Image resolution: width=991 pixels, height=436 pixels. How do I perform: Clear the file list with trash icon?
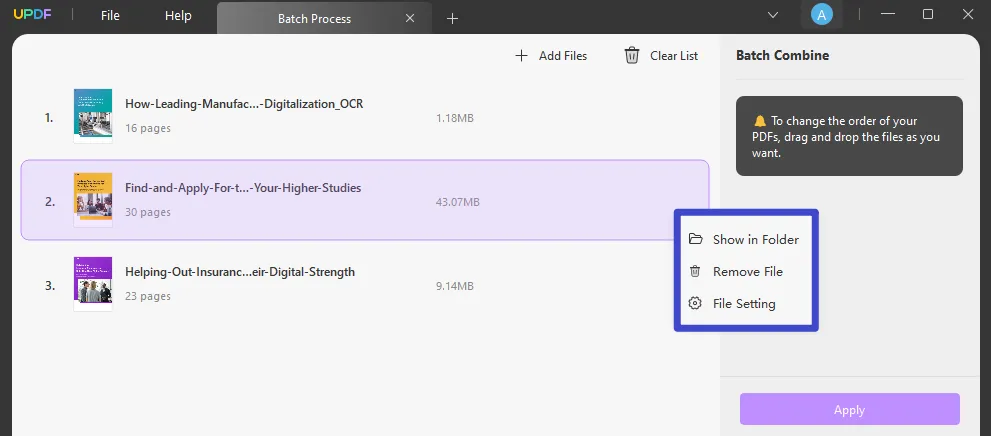661,56
